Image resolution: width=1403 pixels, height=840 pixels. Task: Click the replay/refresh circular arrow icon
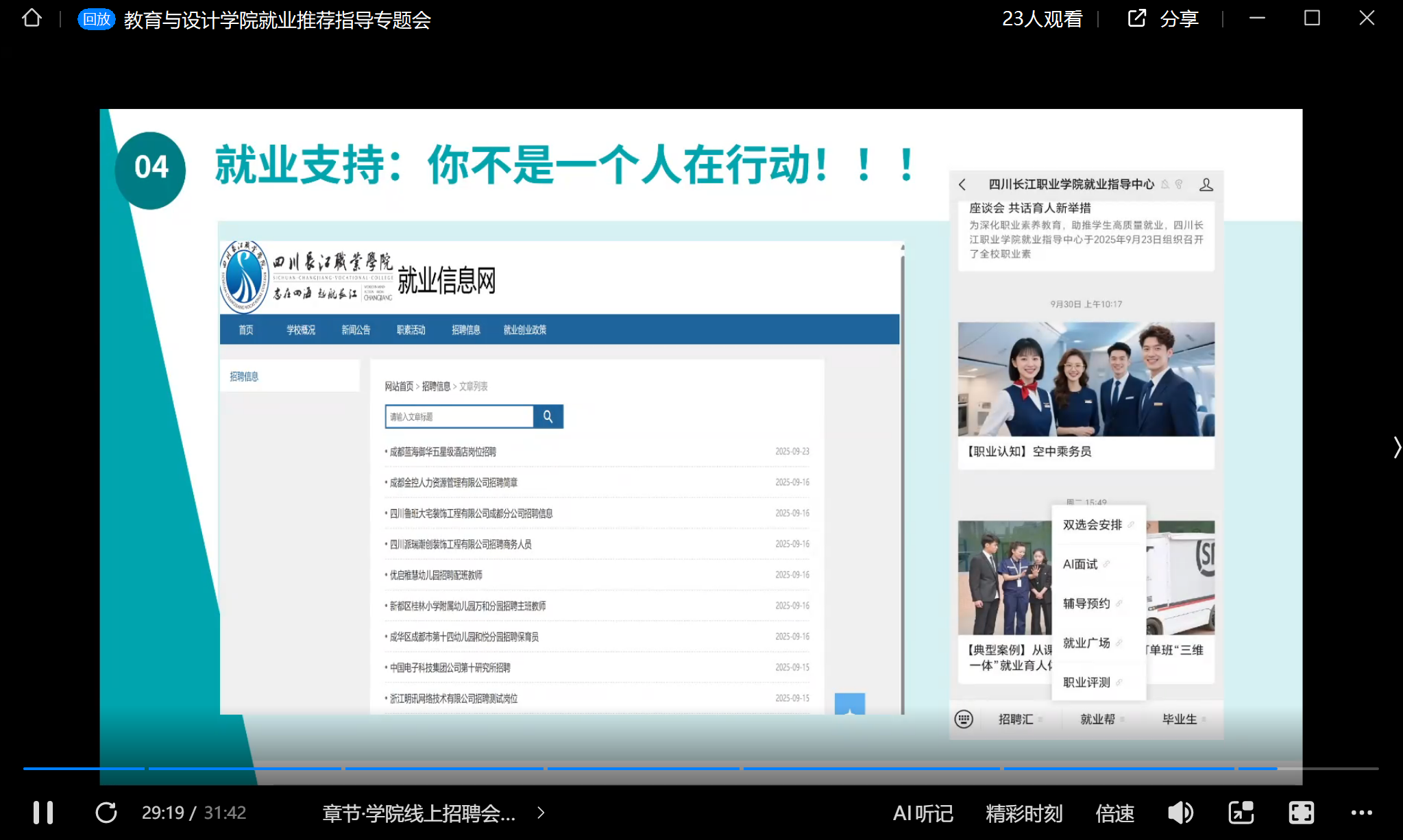[106, 813]
